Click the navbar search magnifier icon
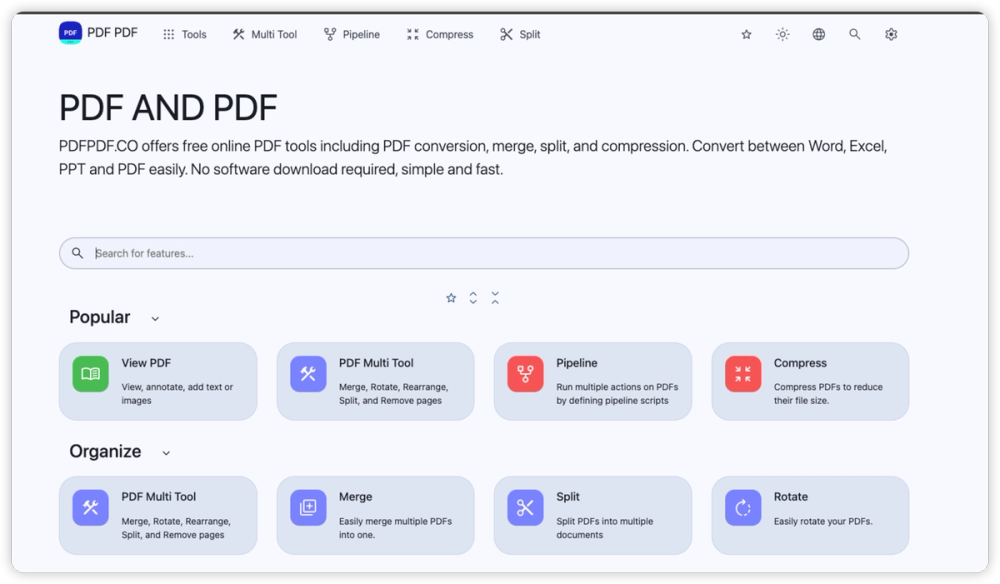1000x584 pixels. pos(855,34)
